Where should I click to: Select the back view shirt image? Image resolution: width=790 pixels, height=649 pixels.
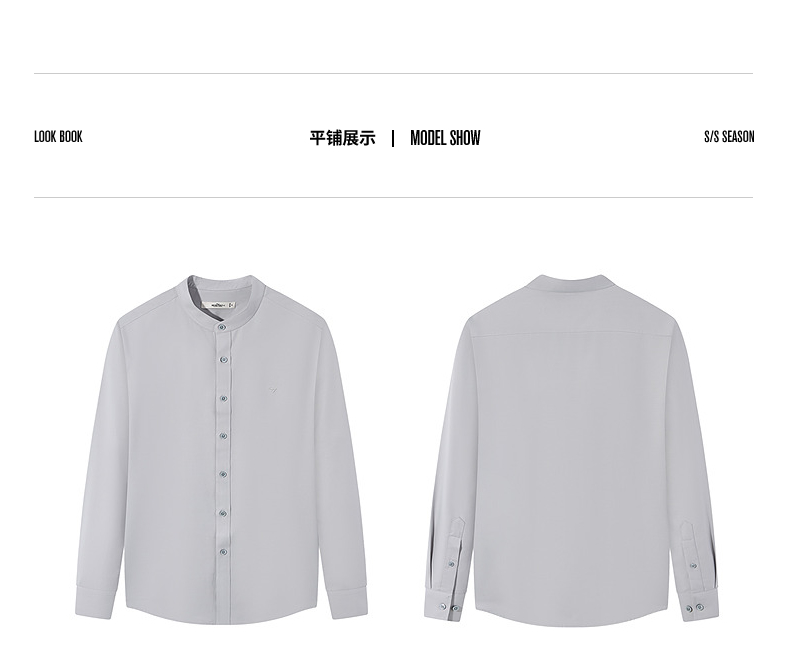coord(571,449)
